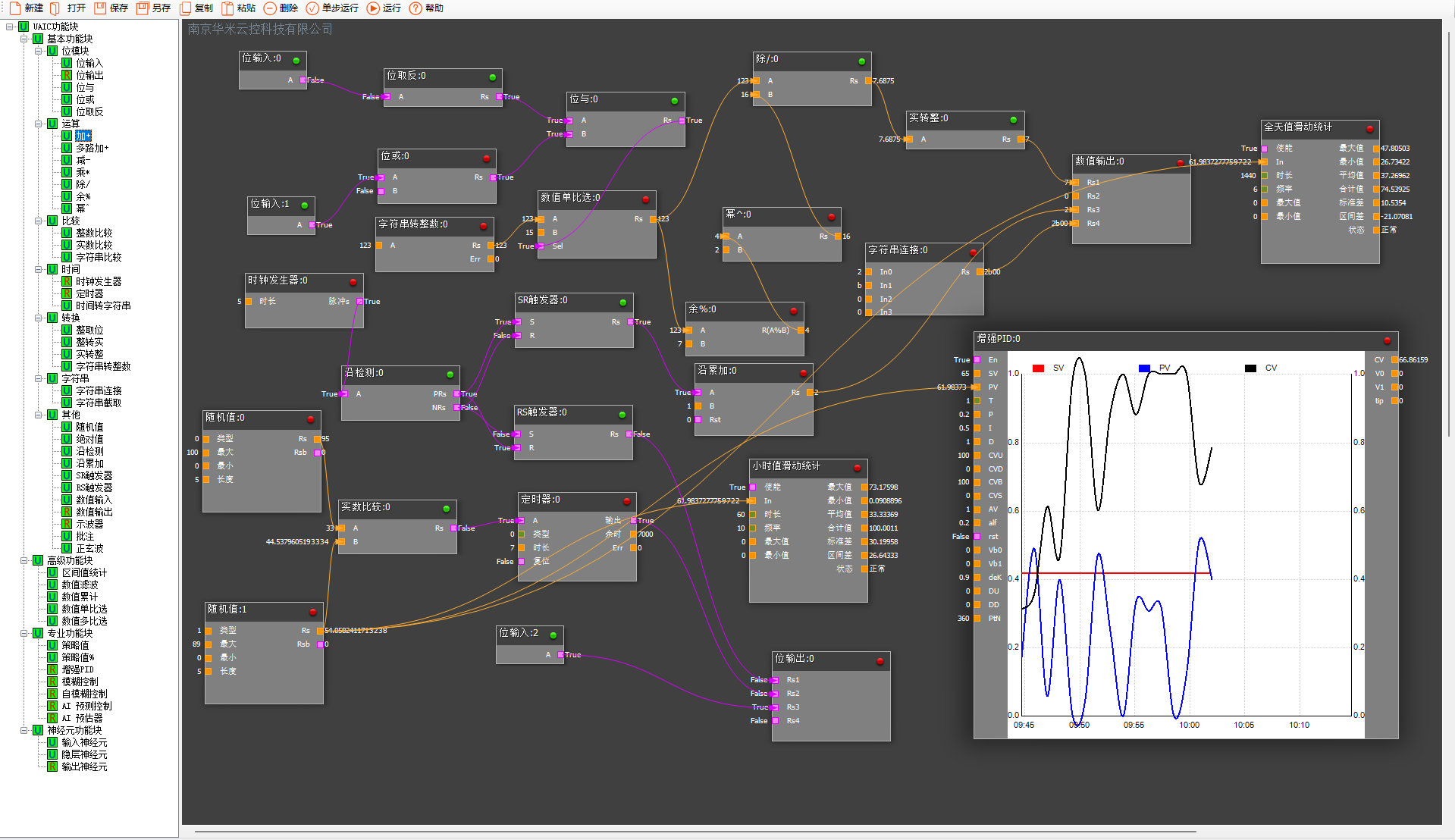Click the 粘贴 paste icon

tap(227, 8)
